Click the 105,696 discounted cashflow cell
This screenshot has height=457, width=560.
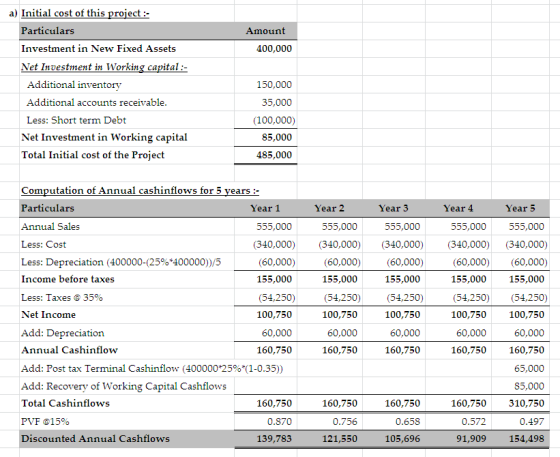(x=402, y=439)
